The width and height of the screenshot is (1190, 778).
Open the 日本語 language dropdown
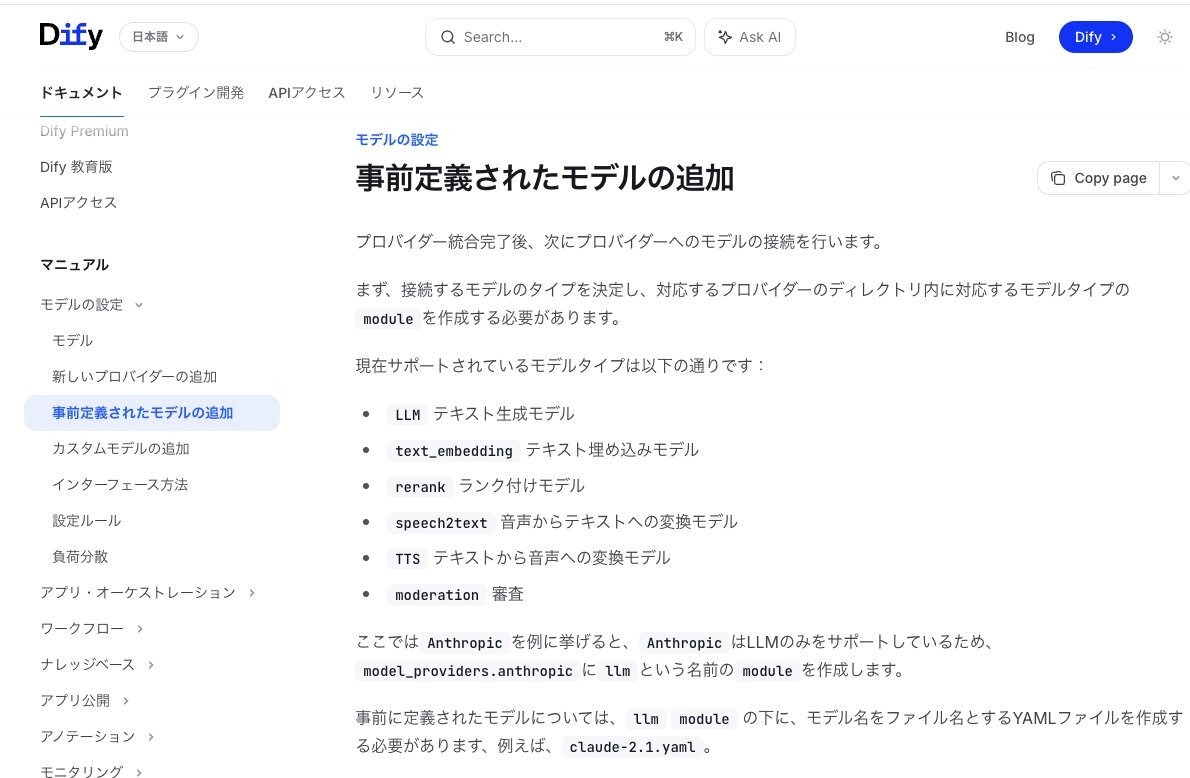tap(159, 36)
